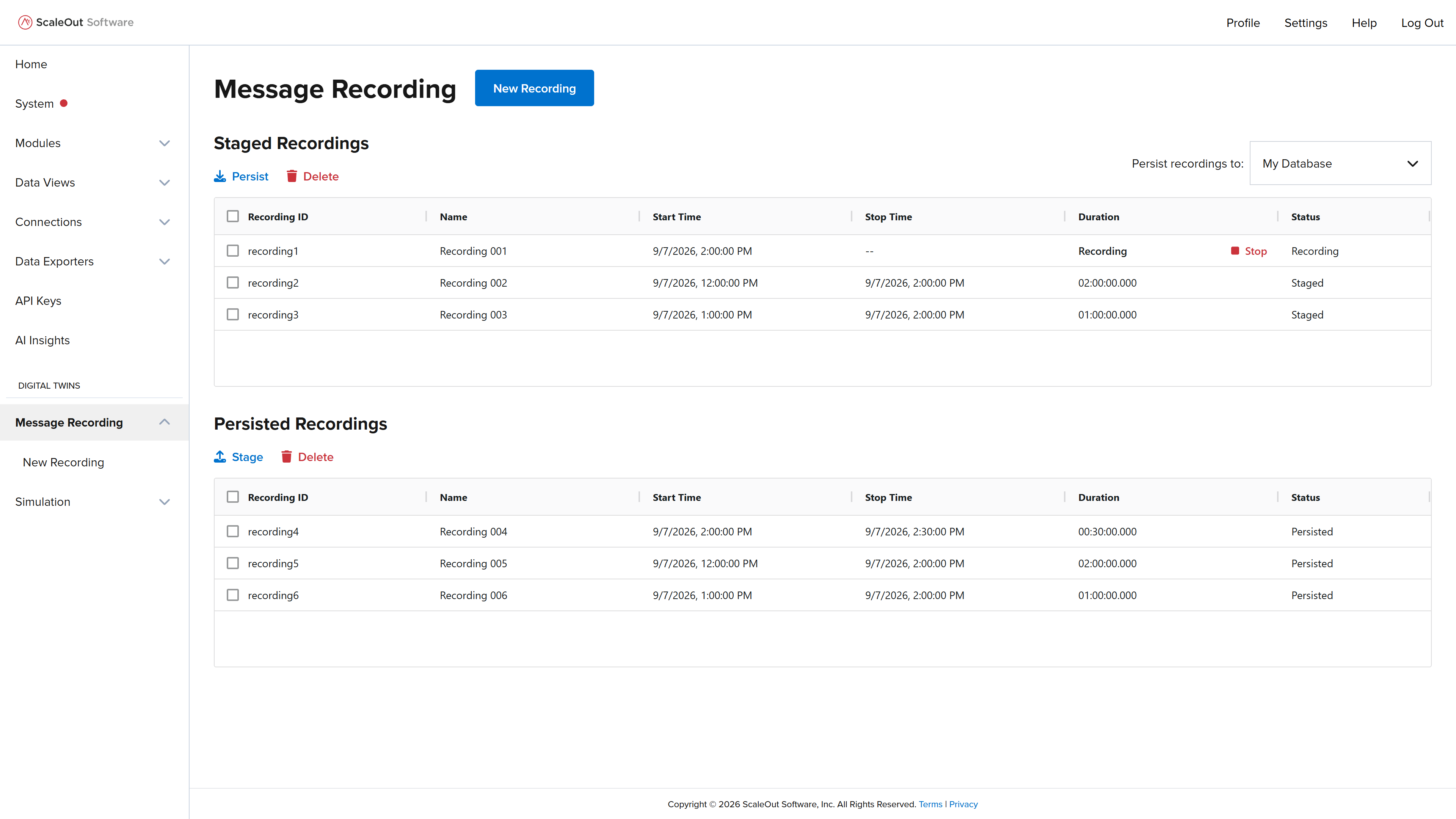The width and height of the screenshot is (1456, 819).
Task: Open Help in top navigation
Action: [x=1364, y=23]
